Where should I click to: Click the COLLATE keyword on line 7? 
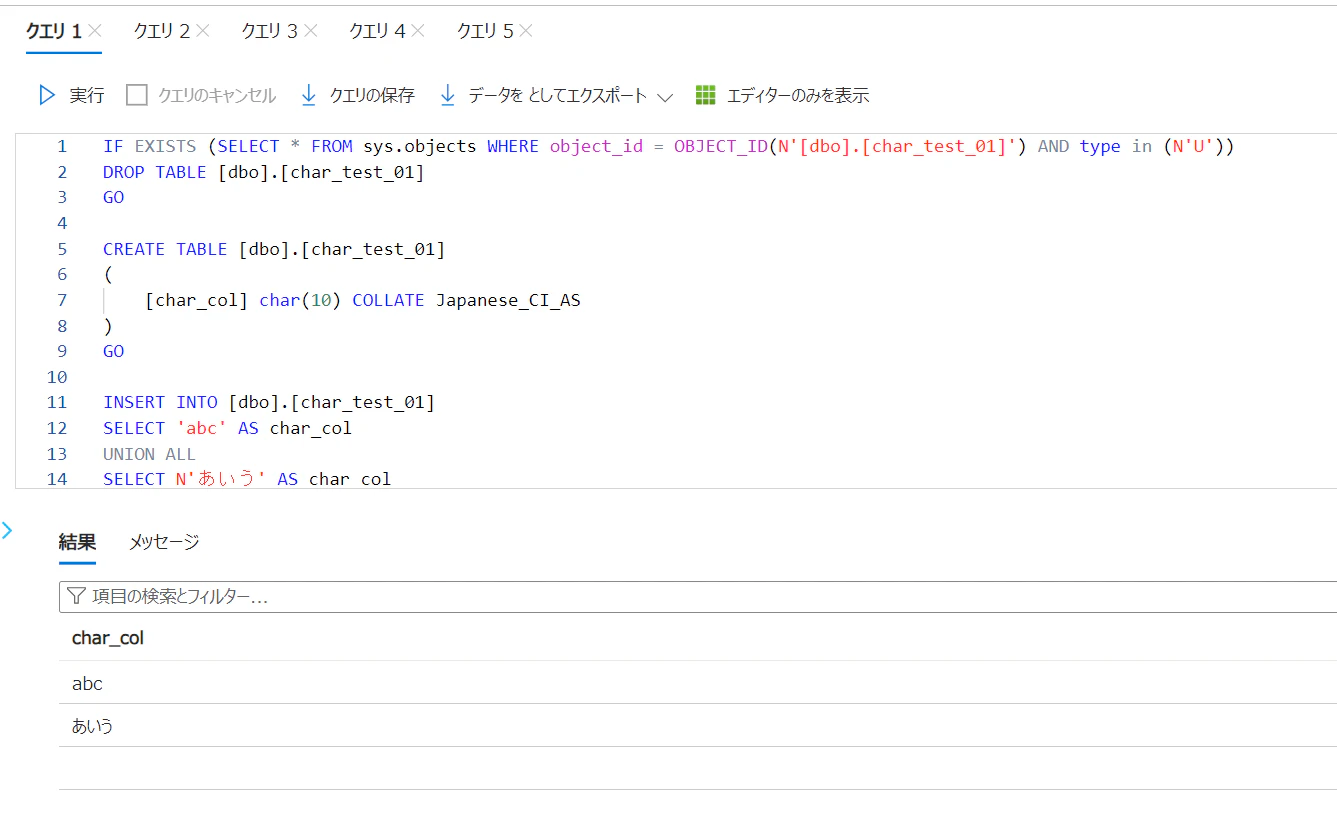(389, 300)
